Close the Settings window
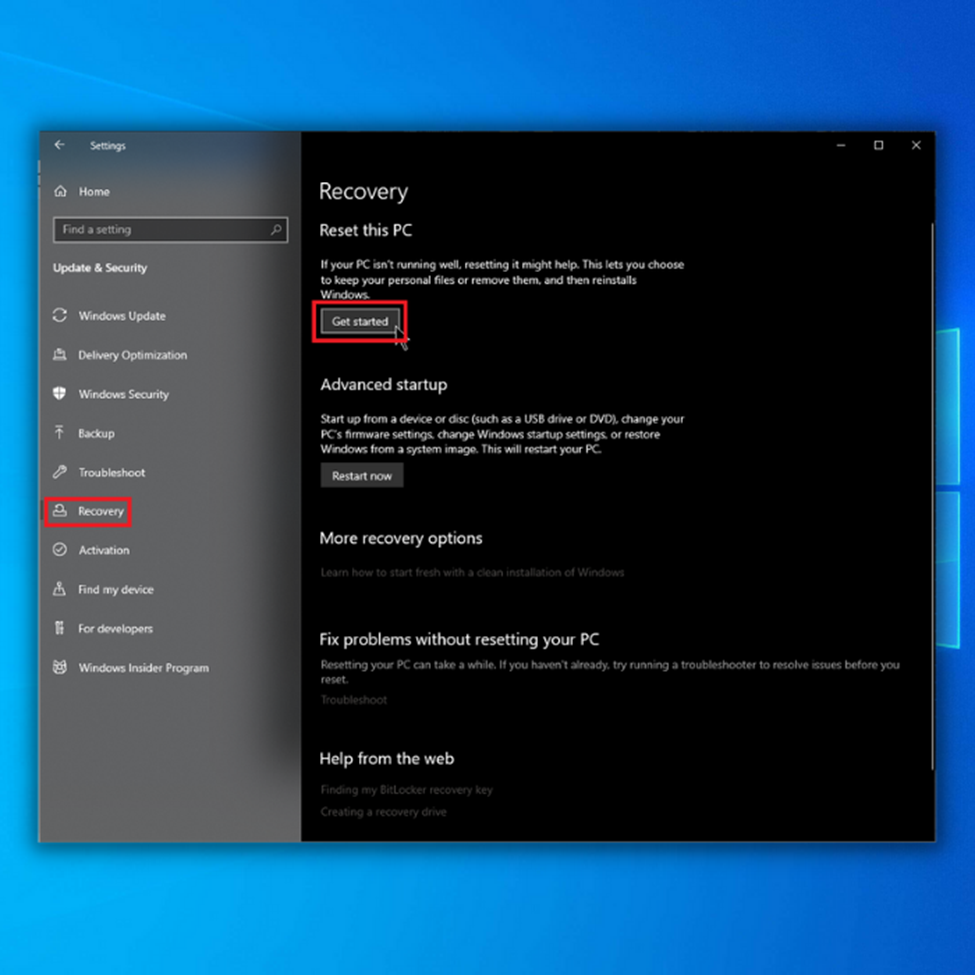The height and width of the screenshot is (975, 975). click(916, 145)
